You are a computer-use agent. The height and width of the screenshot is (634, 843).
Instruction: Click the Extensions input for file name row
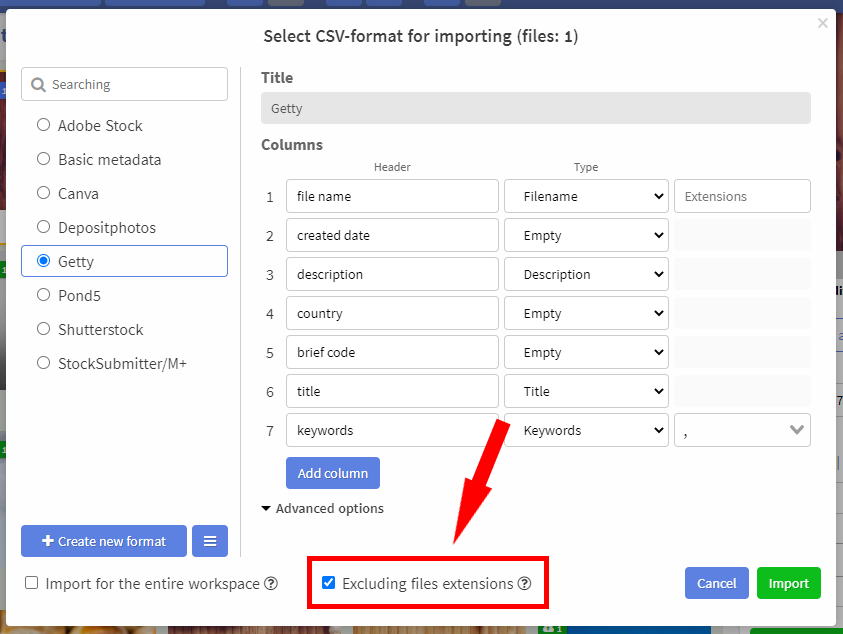[x=742, y=196]
